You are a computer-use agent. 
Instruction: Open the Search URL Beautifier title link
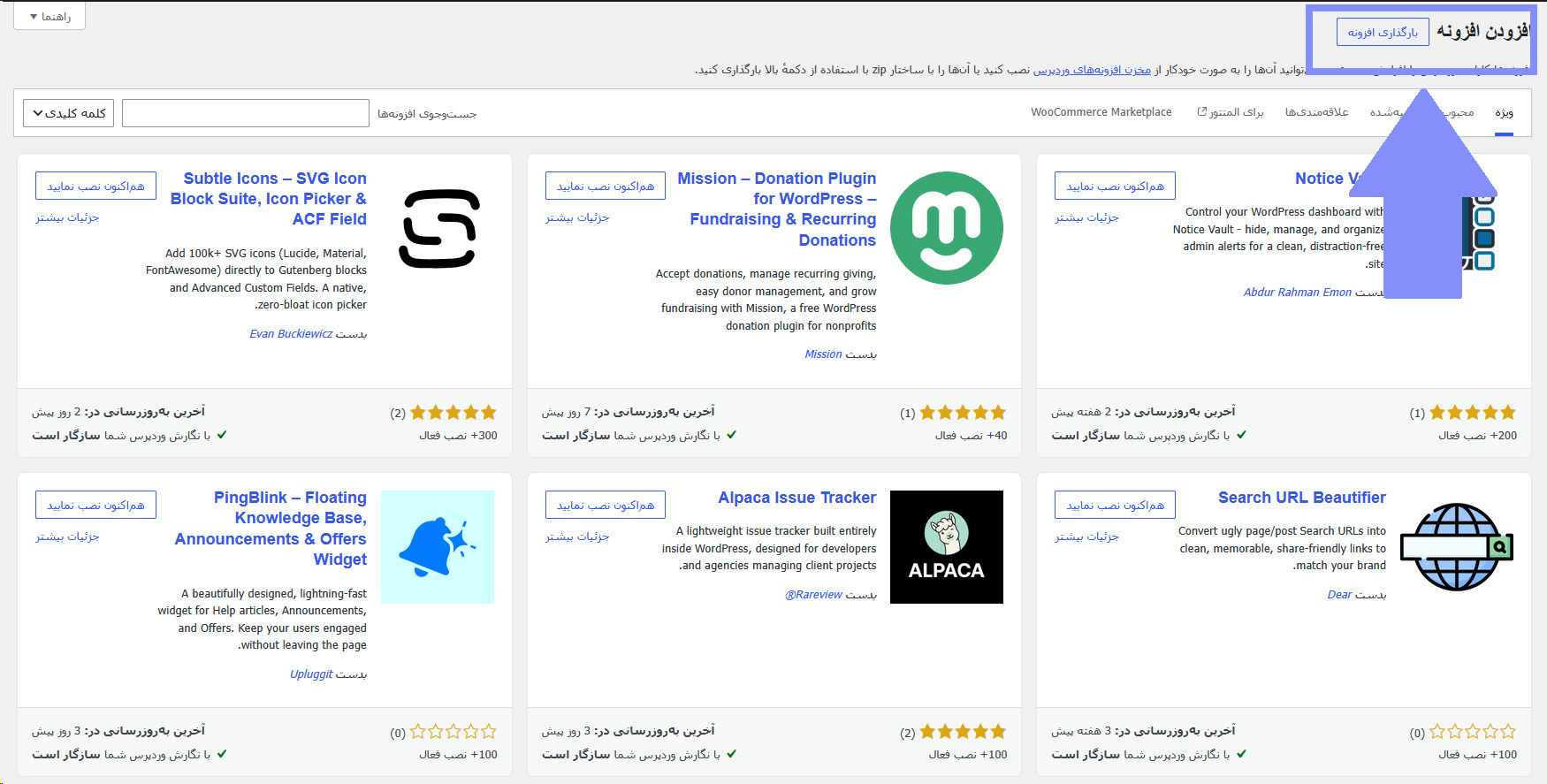tap(1302, 498)
